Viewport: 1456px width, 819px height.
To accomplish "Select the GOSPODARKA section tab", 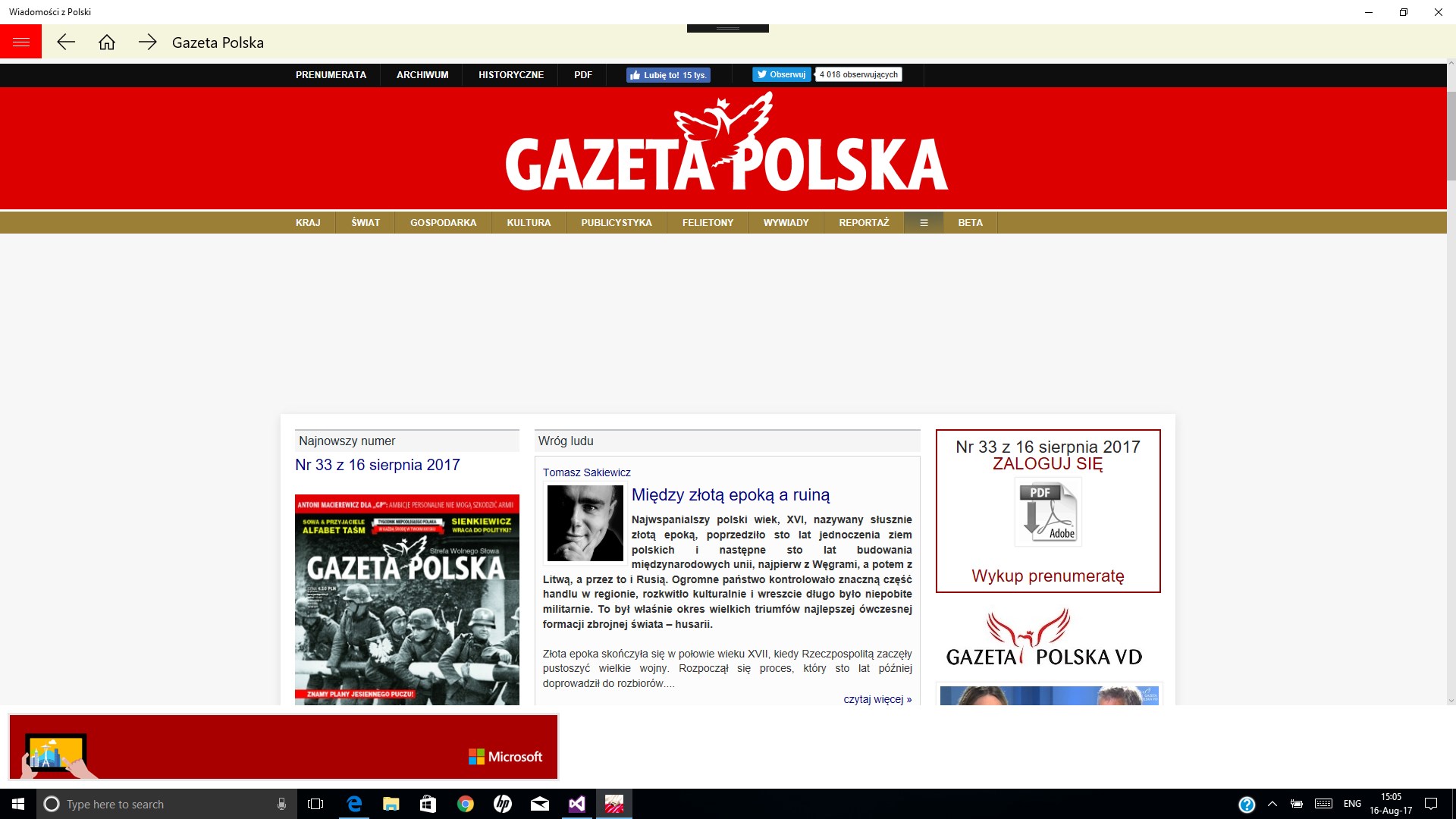I will pyautogui.click(x=443, y=223).
